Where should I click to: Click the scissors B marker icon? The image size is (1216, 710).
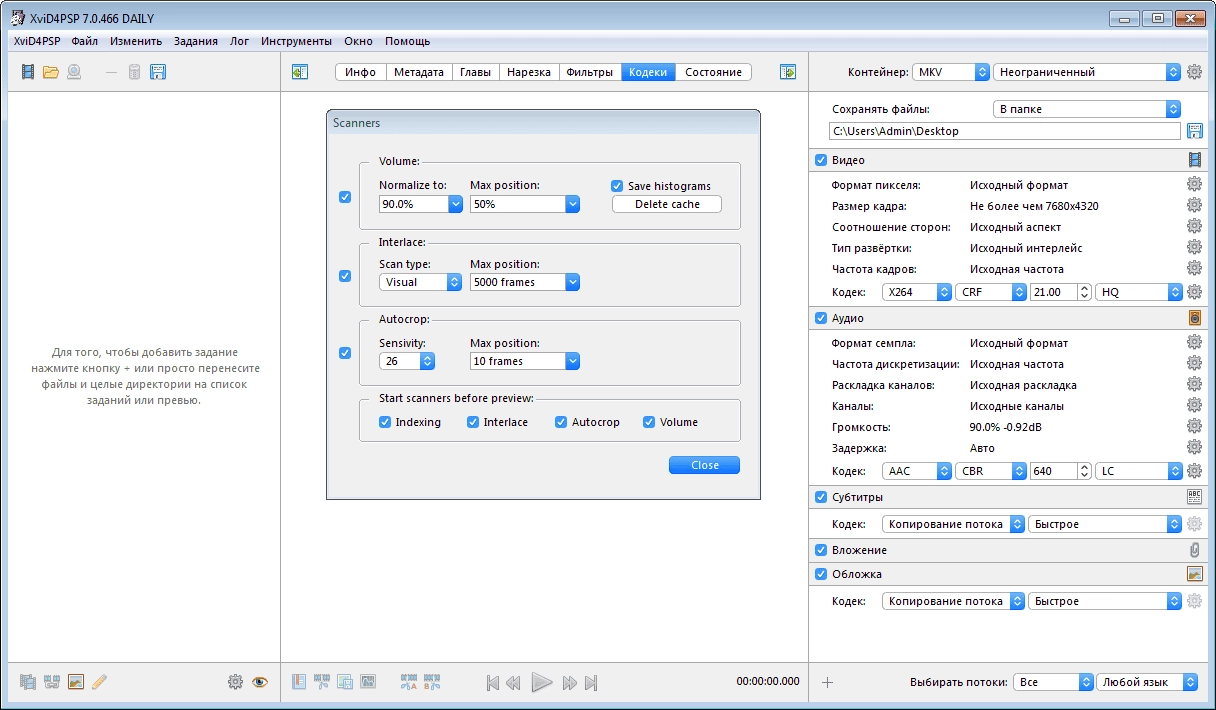tap(433, 682)
